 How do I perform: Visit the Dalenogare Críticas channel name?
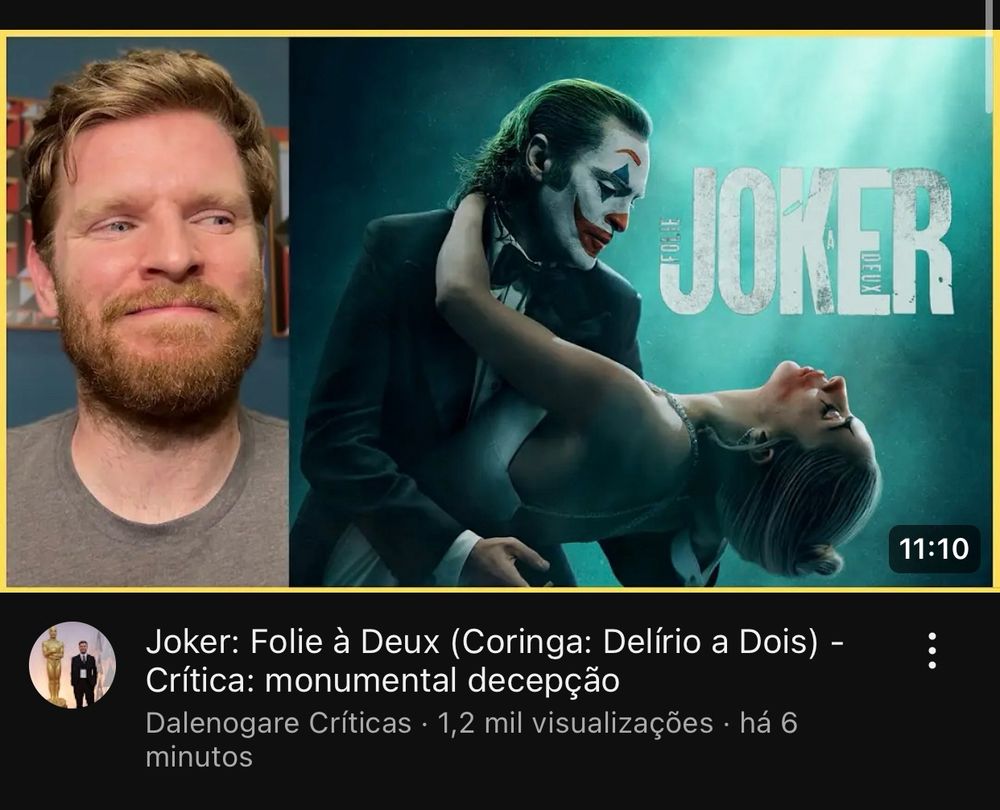click(278, 723)
